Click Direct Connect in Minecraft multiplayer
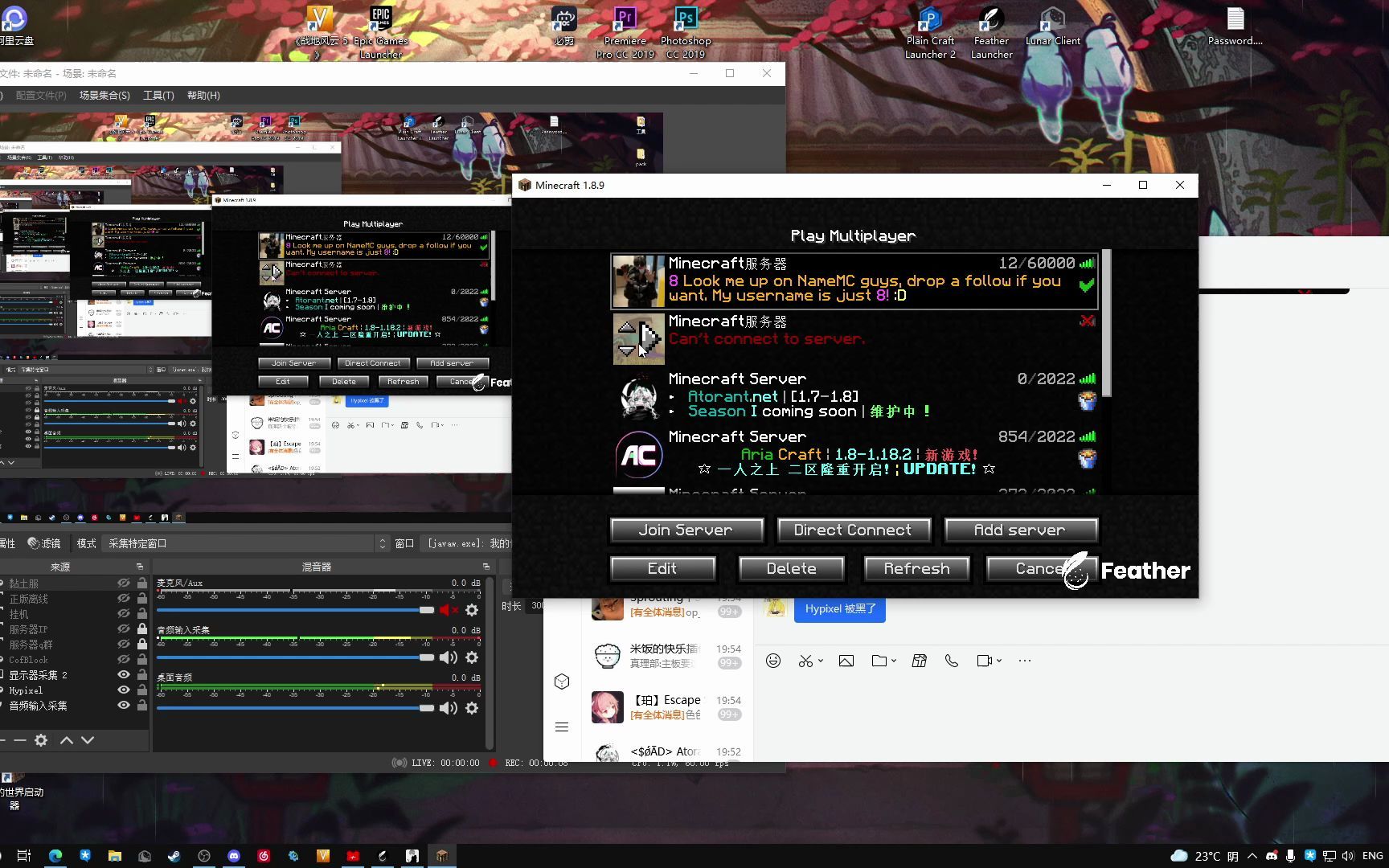 tap(853, 530)
